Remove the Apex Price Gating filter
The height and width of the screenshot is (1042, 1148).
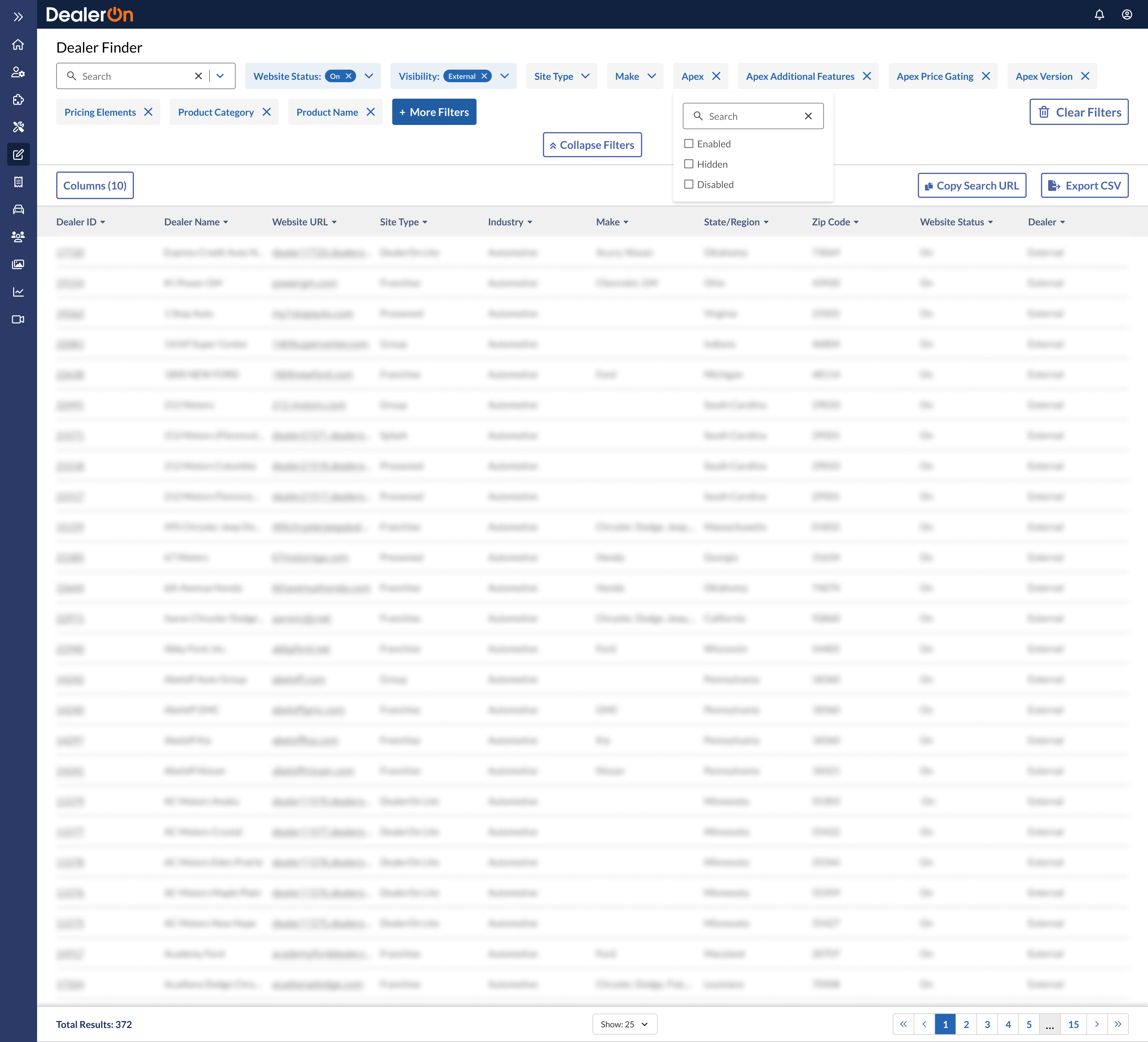(986, 76)
